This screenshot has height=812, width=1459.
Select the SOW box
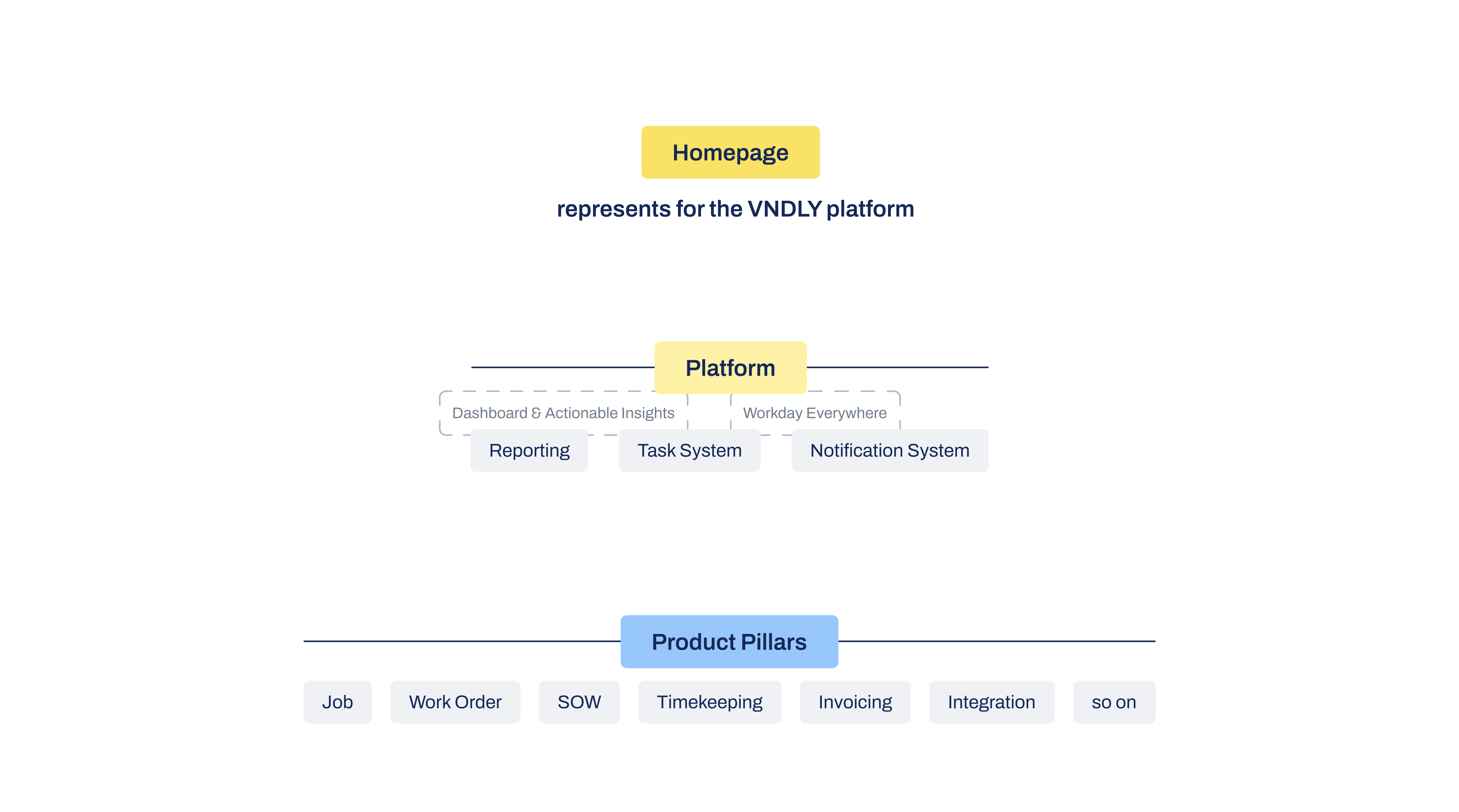(579, 701)
